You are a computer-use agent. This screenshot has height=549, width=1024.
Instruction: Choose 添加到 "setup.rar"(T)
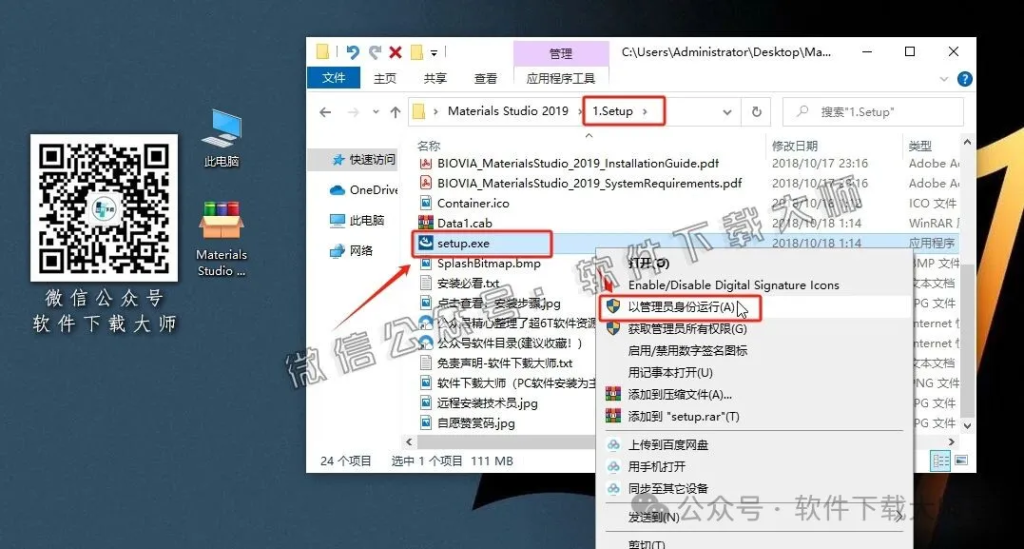click(x=683, y=416)
